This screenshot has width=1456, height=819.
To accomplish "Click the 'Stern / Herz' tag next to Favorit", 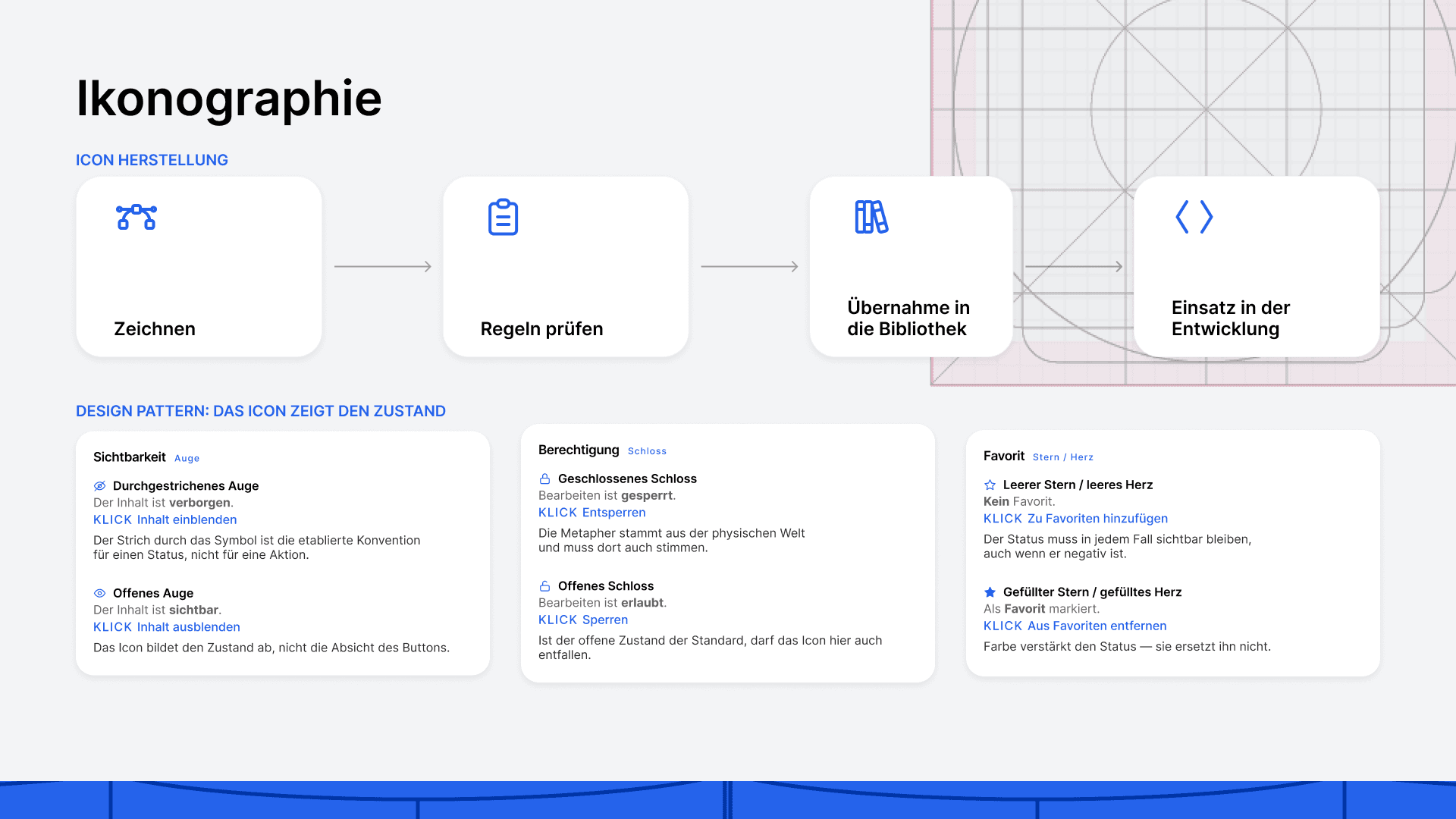I will point(1063,457).
